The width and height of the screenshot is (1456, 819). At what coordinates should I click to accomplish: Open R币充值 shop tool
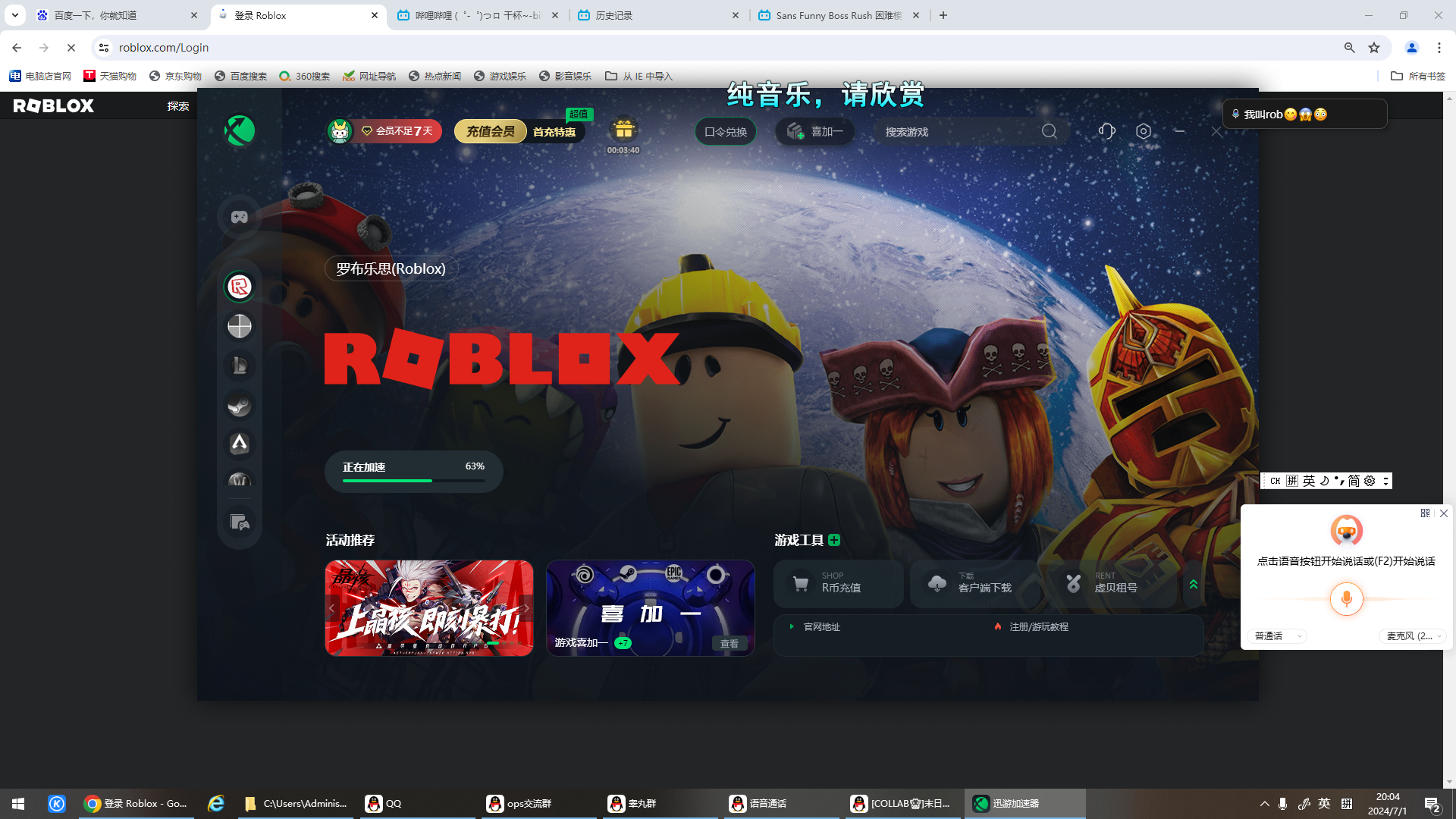point(838,583)
